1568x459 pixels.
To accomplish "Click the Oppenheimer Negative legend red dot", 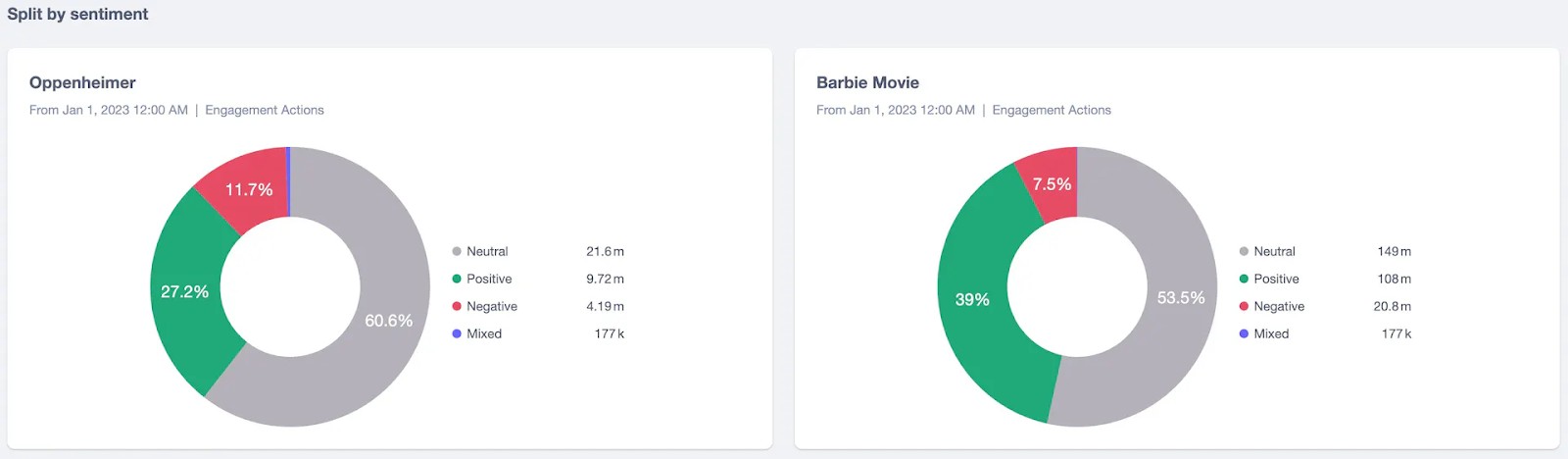I will (457, 307).
